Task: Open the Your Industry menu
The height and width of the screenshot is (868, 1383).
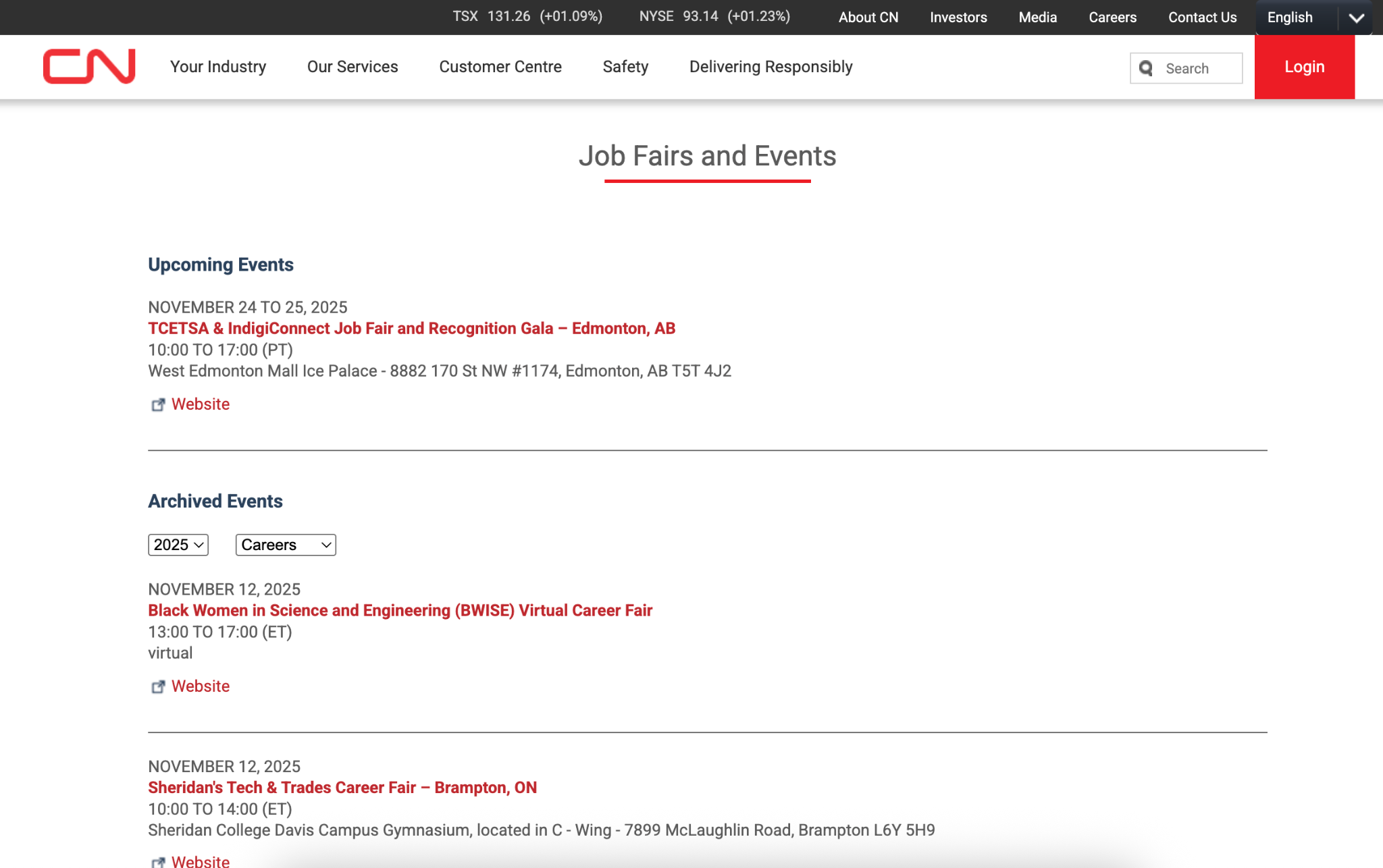Action: (218, 67)
